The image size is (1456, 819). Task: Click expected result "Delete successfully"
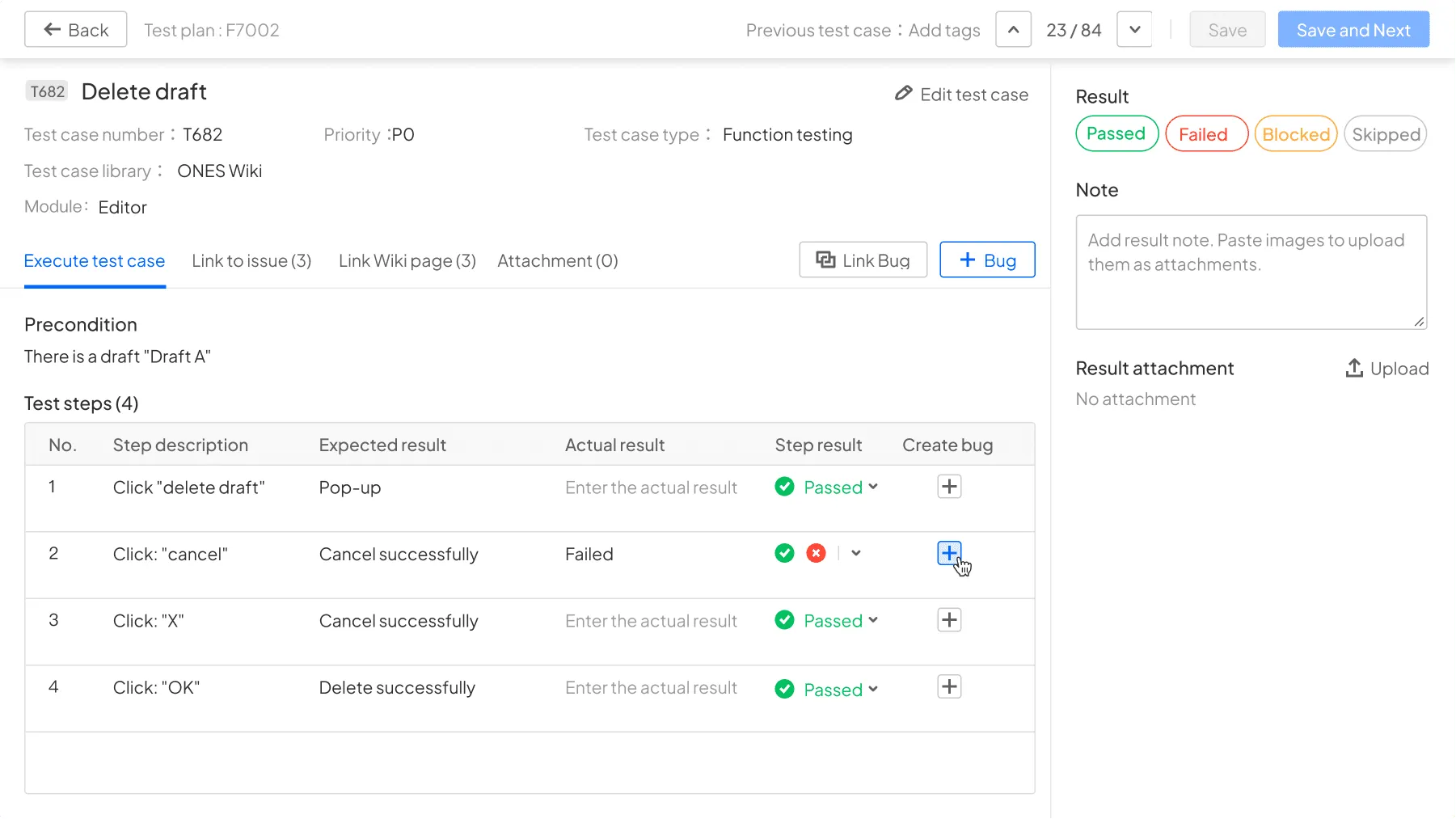click(397, 688)
